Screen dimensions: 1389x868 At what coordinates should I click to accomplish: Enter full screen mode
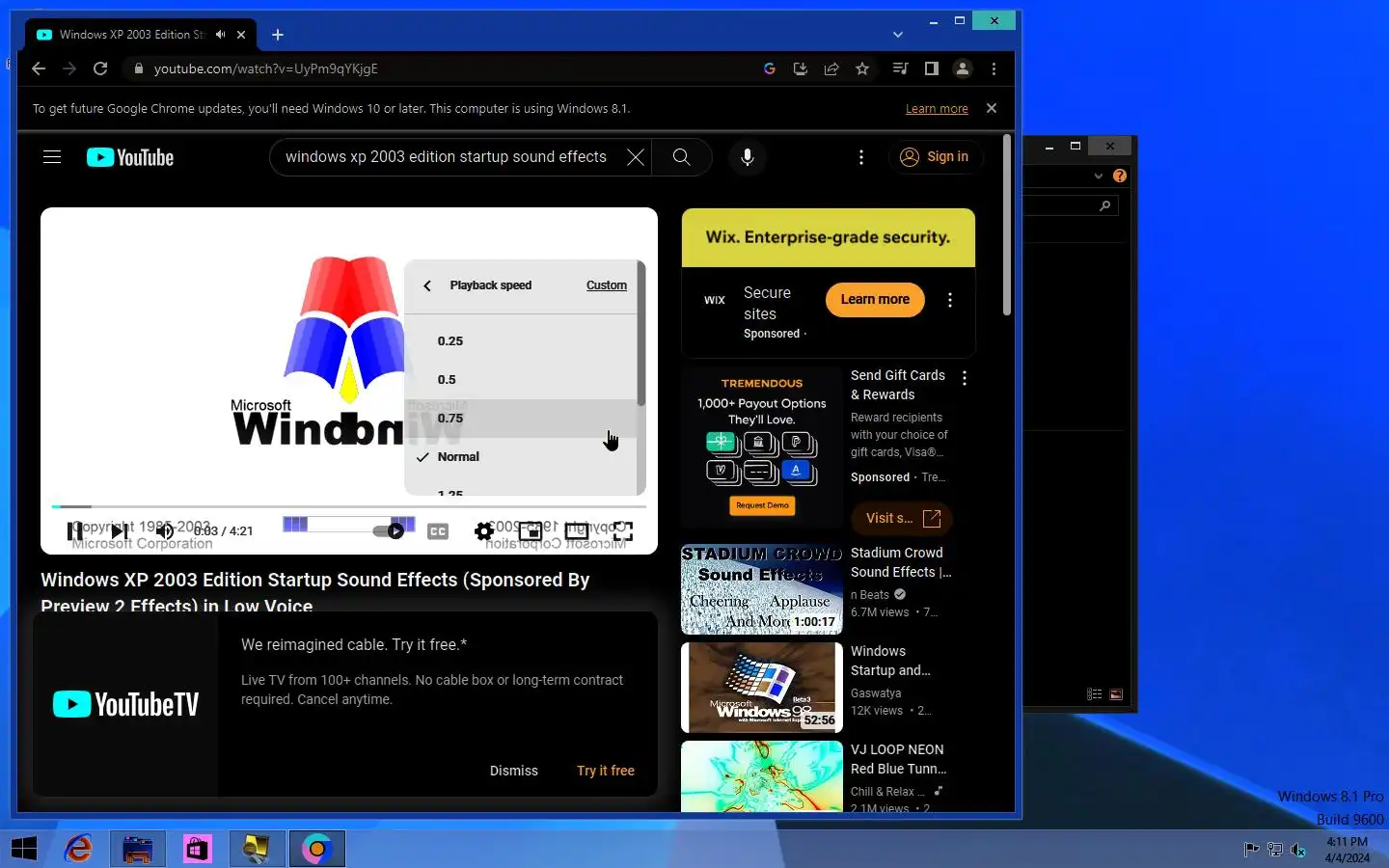(623, 531)
